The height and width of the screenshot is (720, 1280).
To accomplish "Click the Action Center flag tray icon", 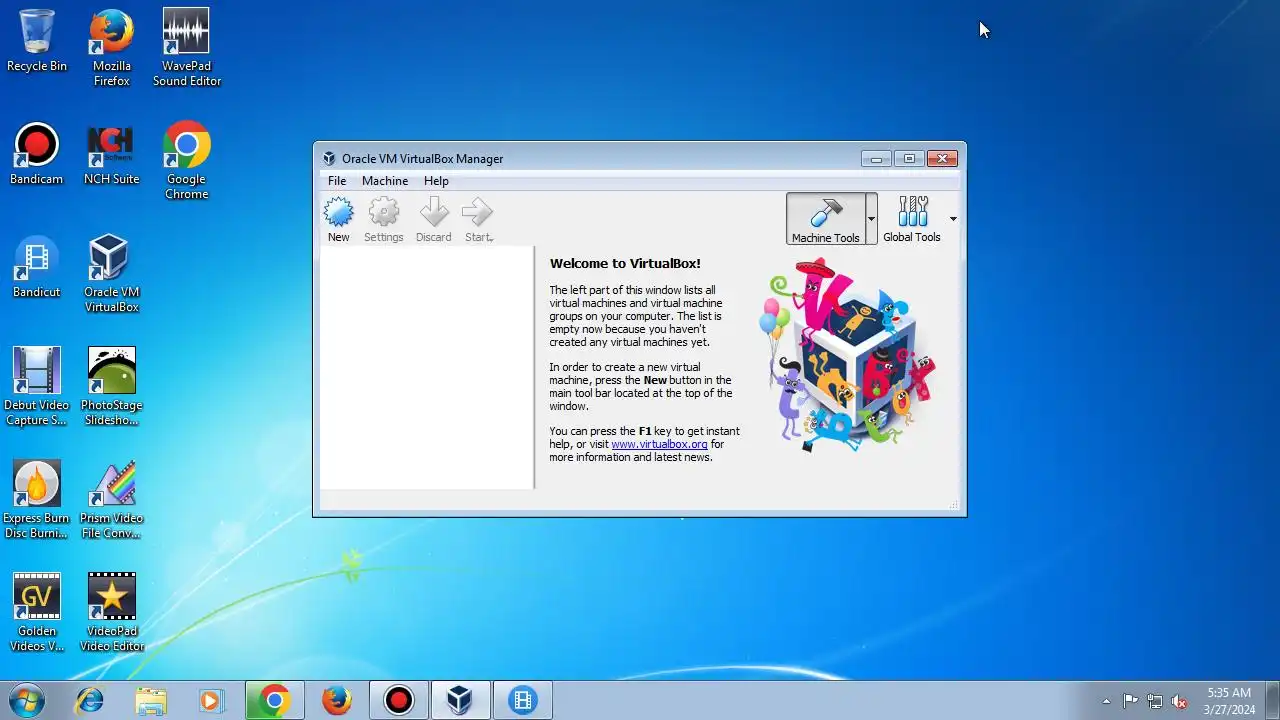I will click(1130, 701).
